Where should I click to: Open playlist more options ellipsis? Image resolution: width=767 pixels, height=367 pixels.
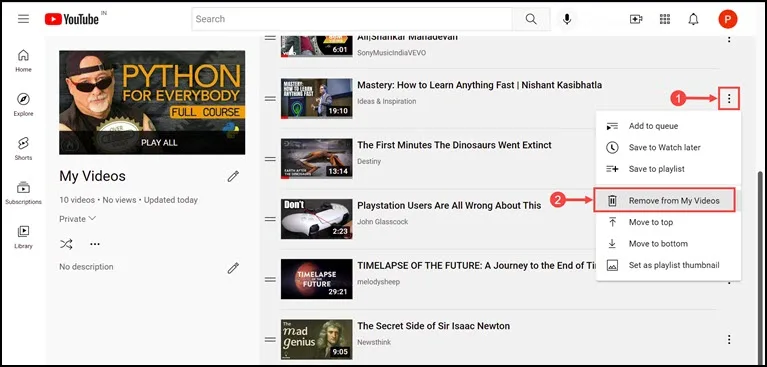[x=95, y=244]
